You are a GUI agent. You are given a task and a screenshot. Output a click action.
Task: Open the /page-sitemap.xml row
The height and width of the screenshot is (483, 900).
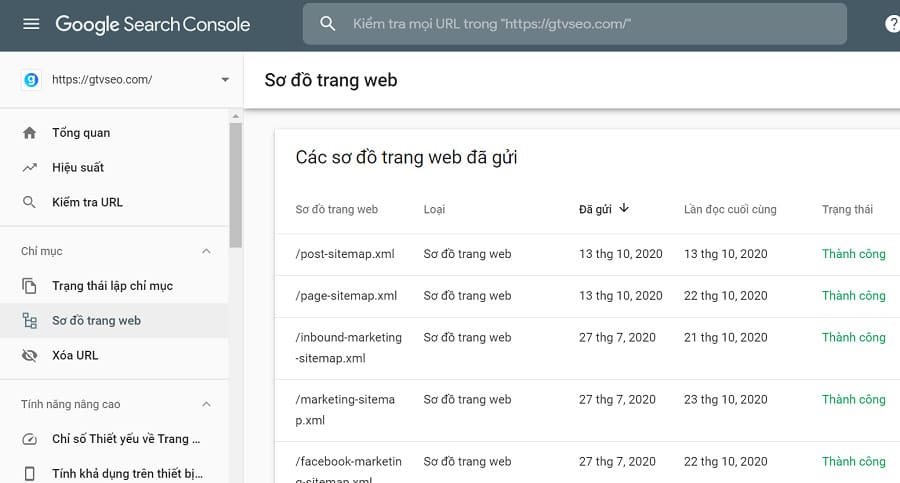click(587, 296)
